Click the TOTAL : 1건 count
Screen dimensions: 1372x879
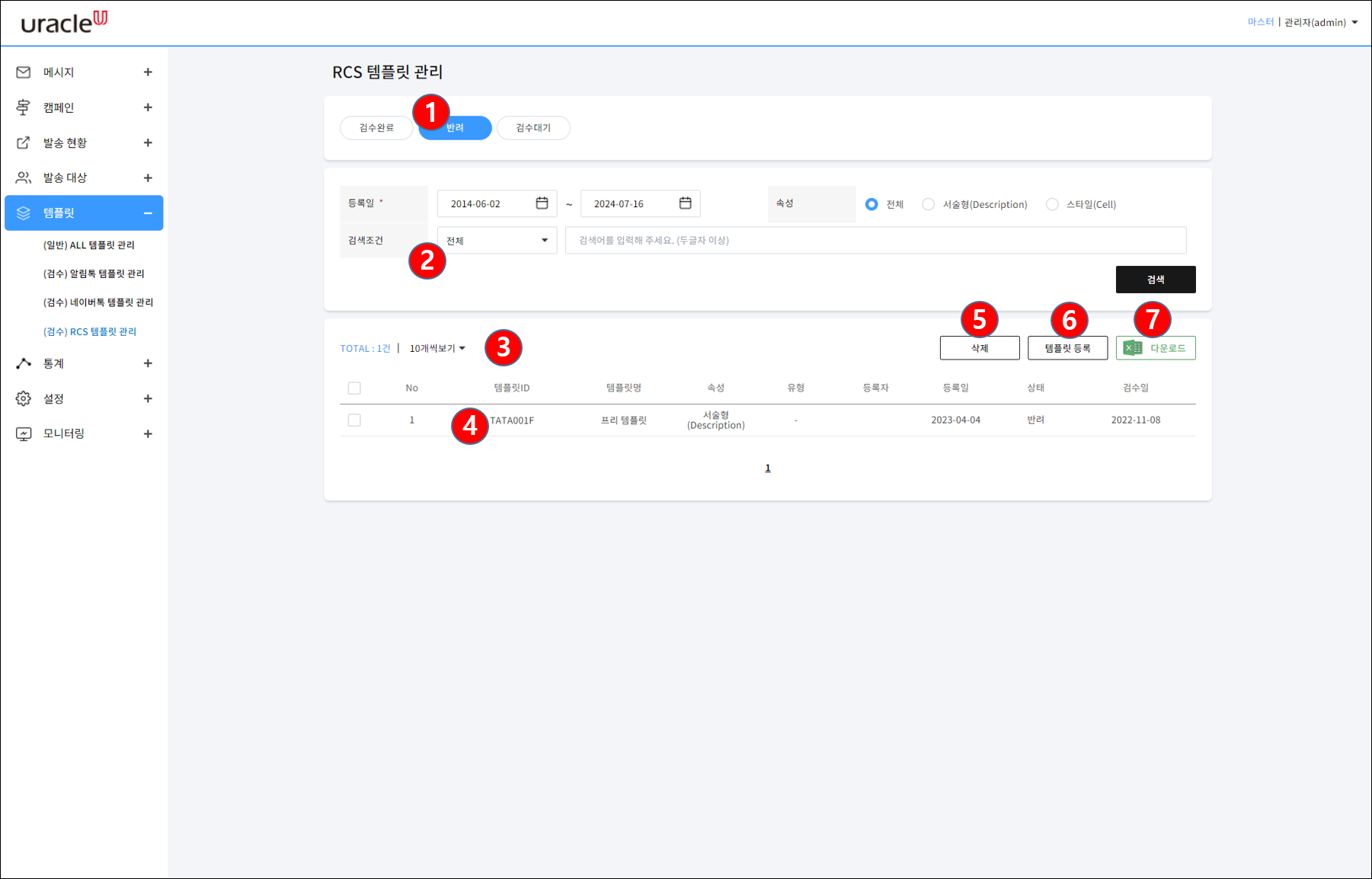coord(365,348)
